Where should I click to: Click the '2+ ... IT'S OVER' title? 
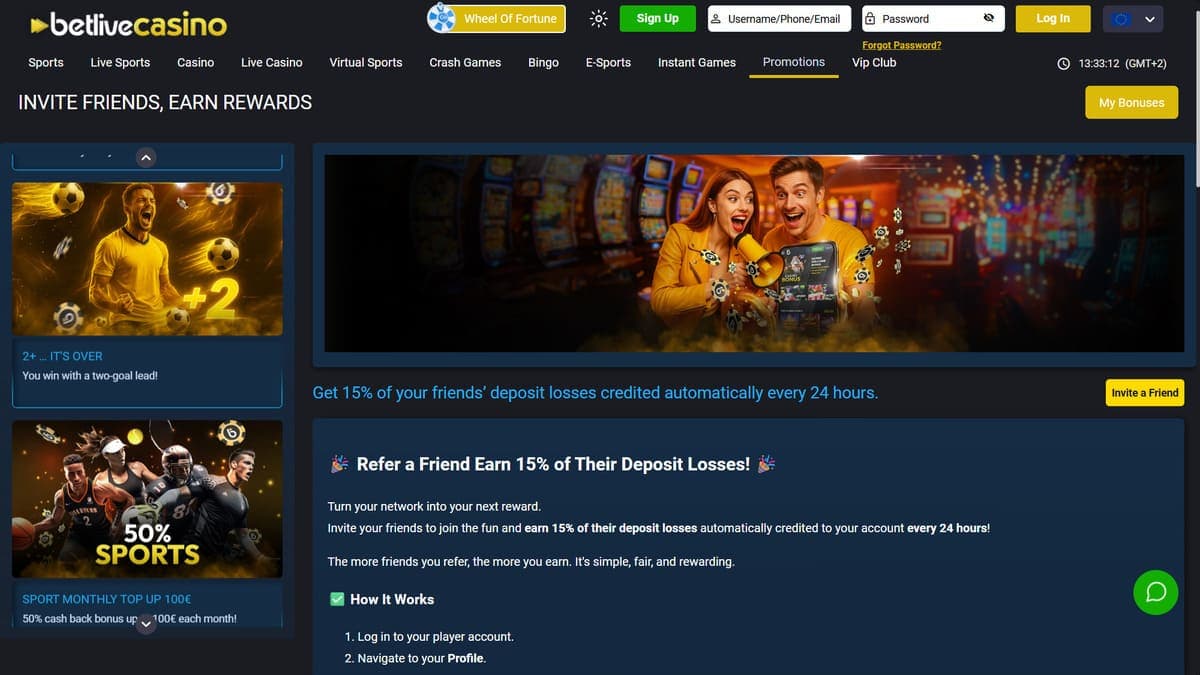point(62,356)
